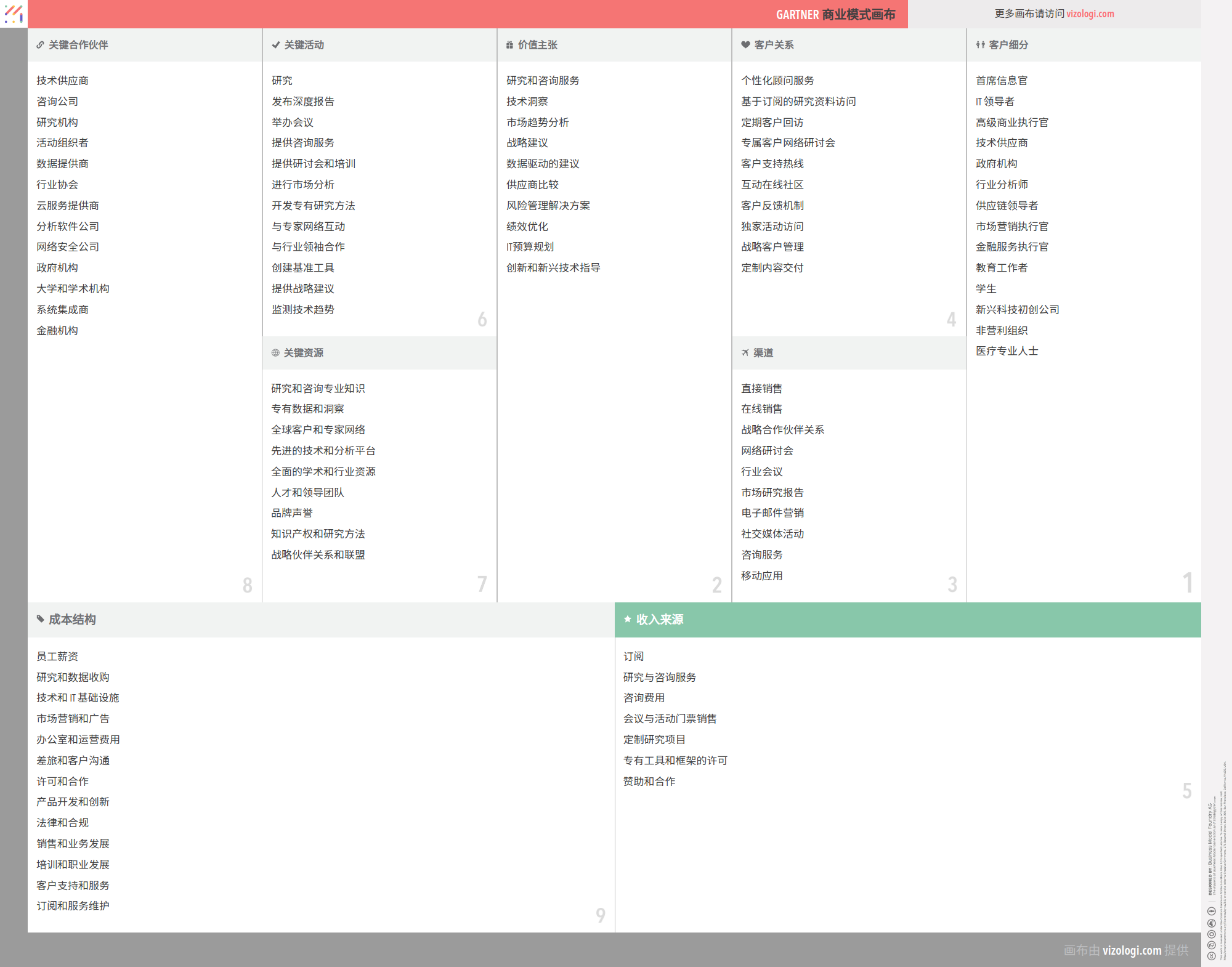Viewport: 1232px width, 967px height.
Task: Select the 成本结构 section header
Action: click(73, 620)
